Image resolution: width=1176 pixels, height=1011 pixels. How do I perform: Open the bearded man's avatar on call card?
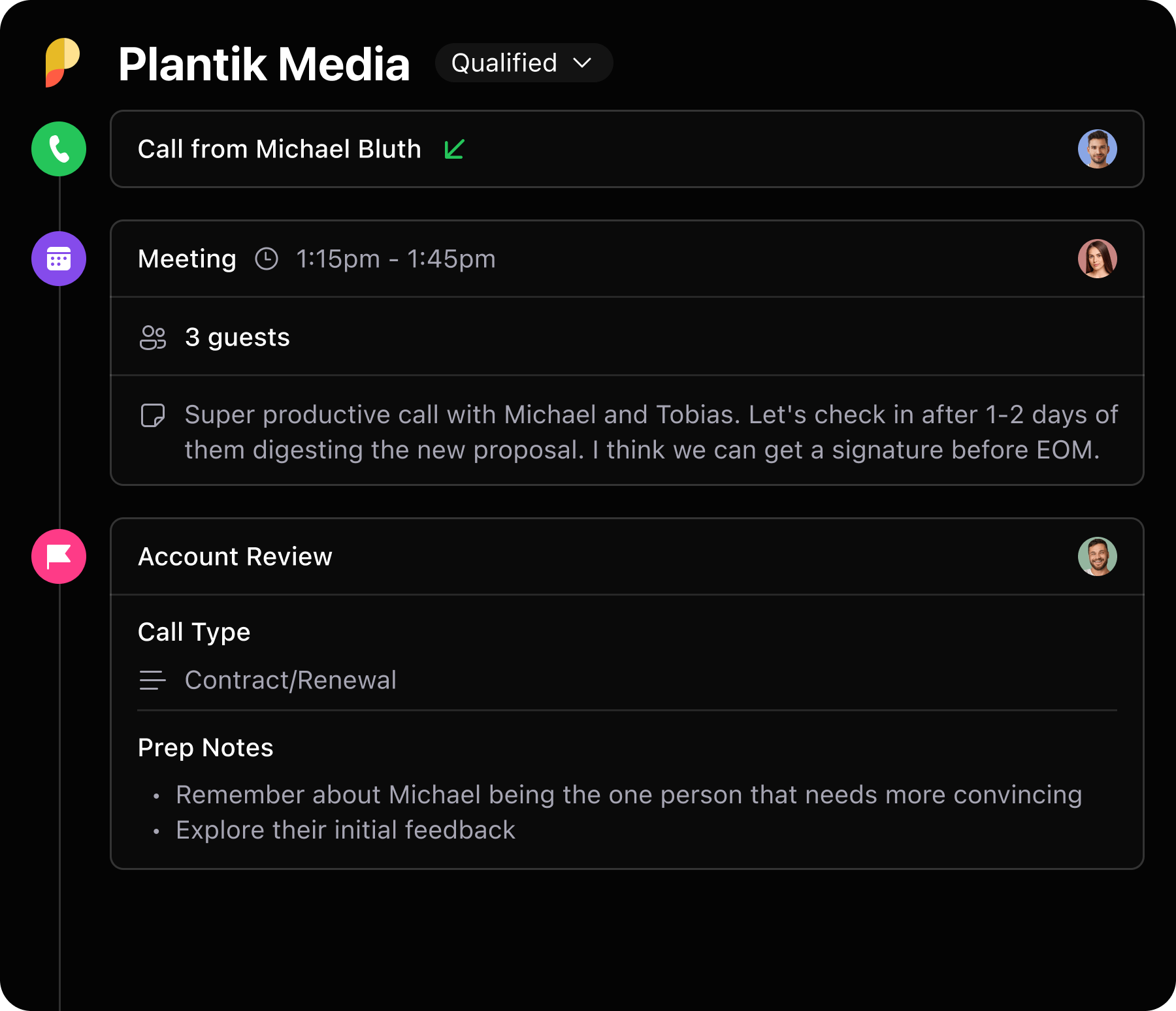pyautogui.click(x=1098, y=149)
